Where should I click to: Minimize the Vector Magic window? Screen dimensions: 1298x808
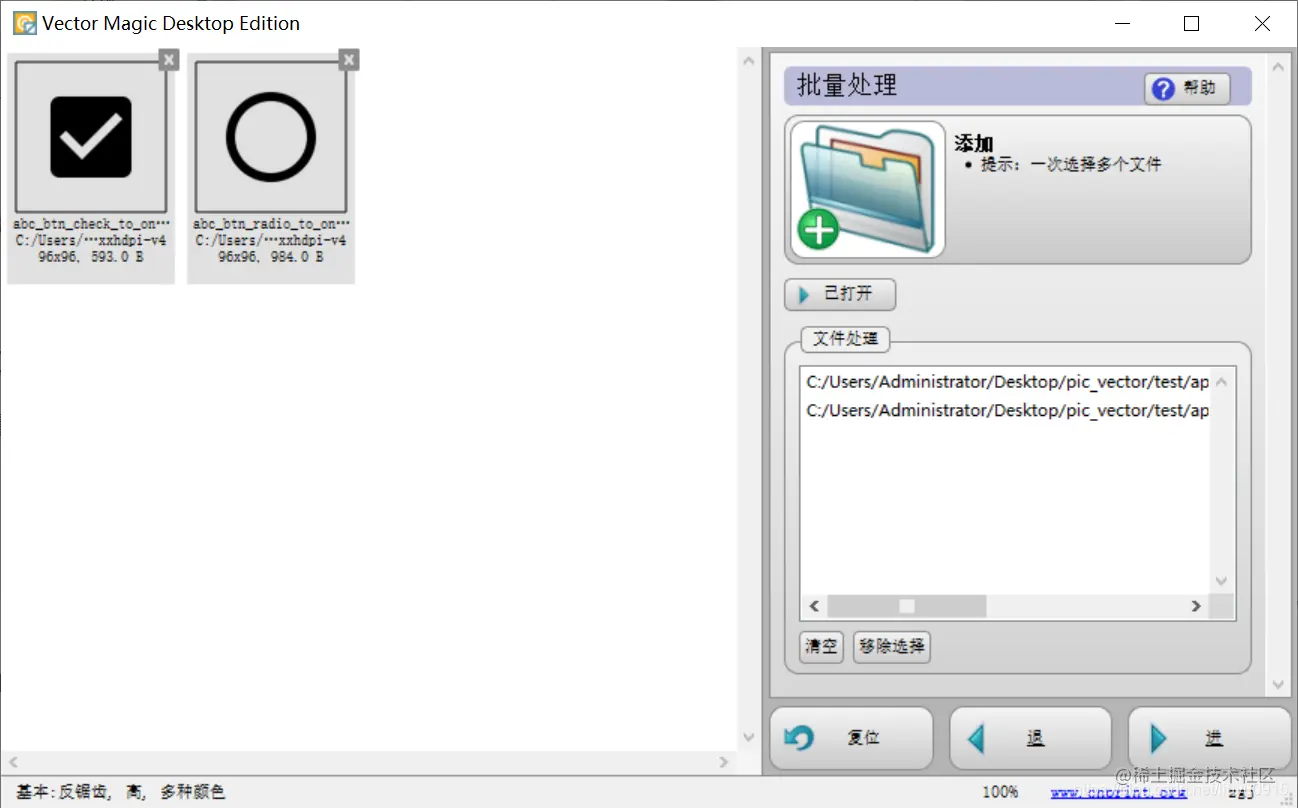click(x=1121, y=23)
